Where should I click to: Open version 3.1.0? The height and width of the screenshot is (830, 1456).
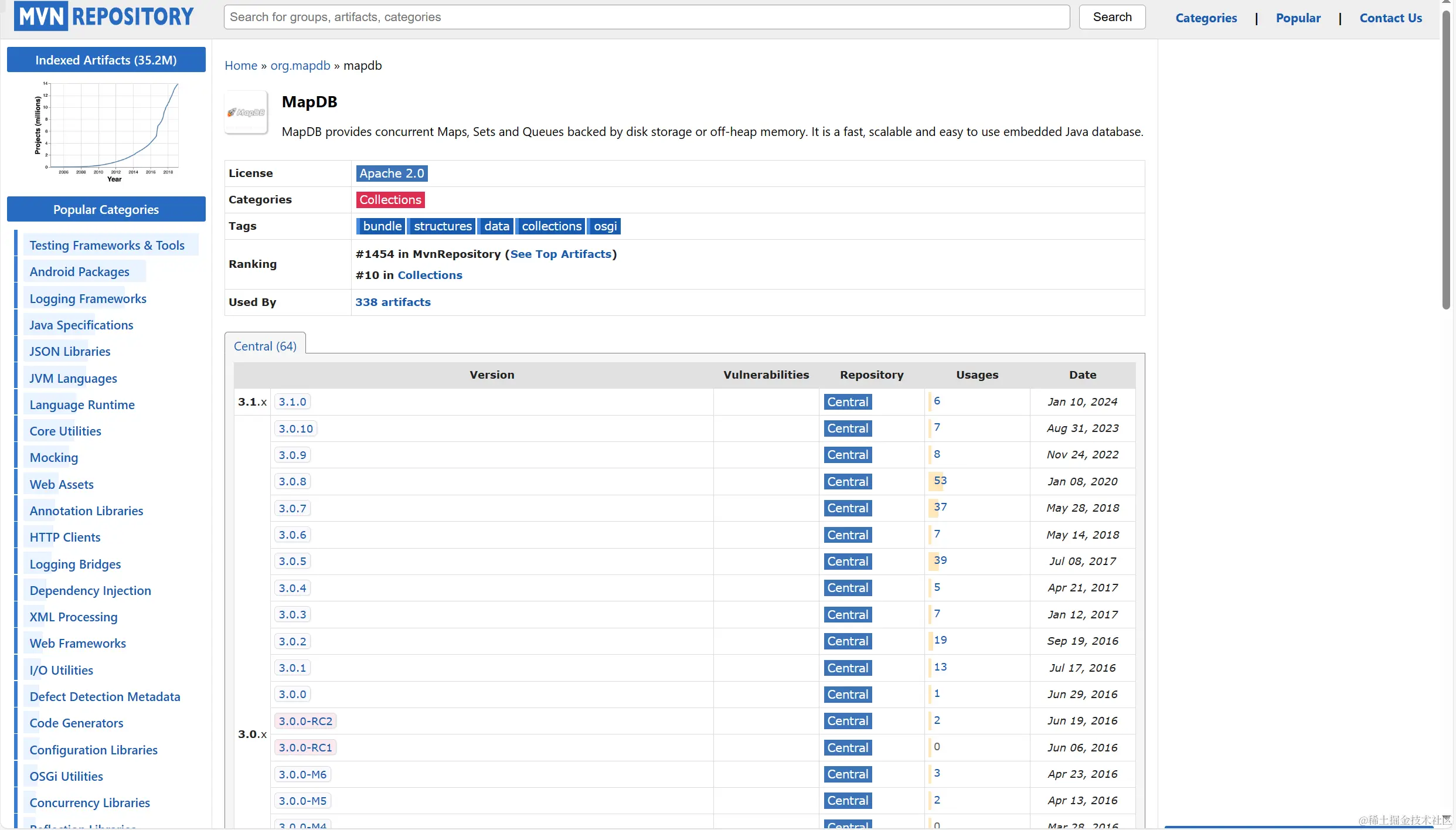[x=292, y=402]
